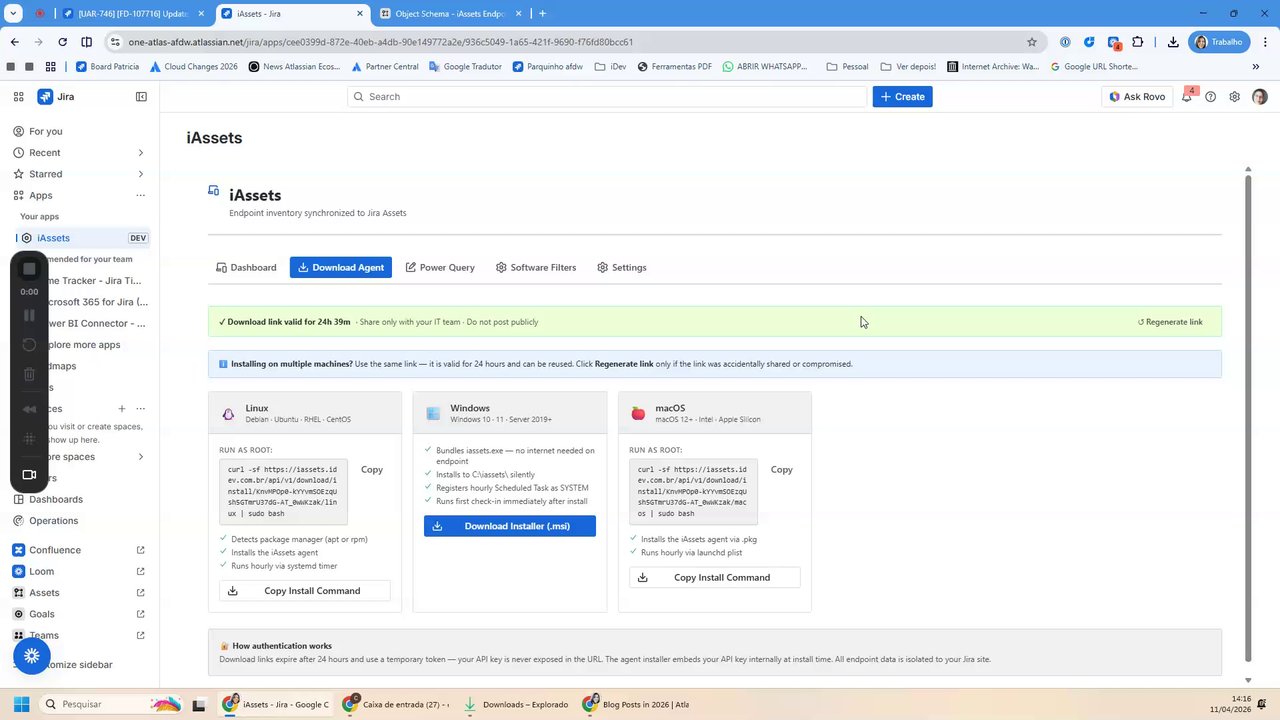
Task: Click the Regenerate link button
Action: point(1170,322)
